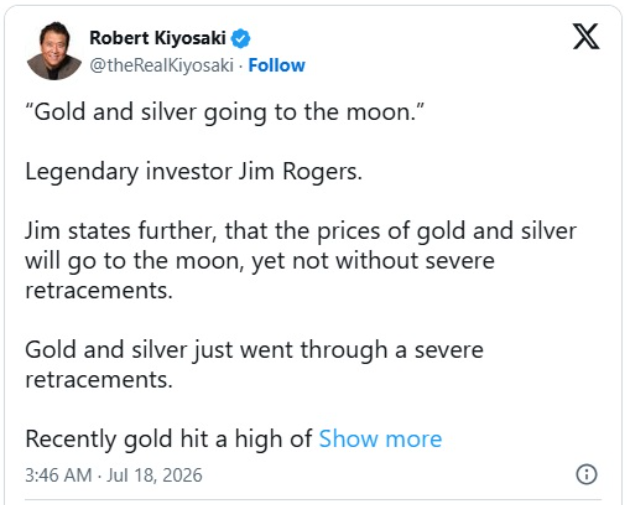Follow Robert Kiyosaki
The image size is (628, 505).
(x=277, y=65)
